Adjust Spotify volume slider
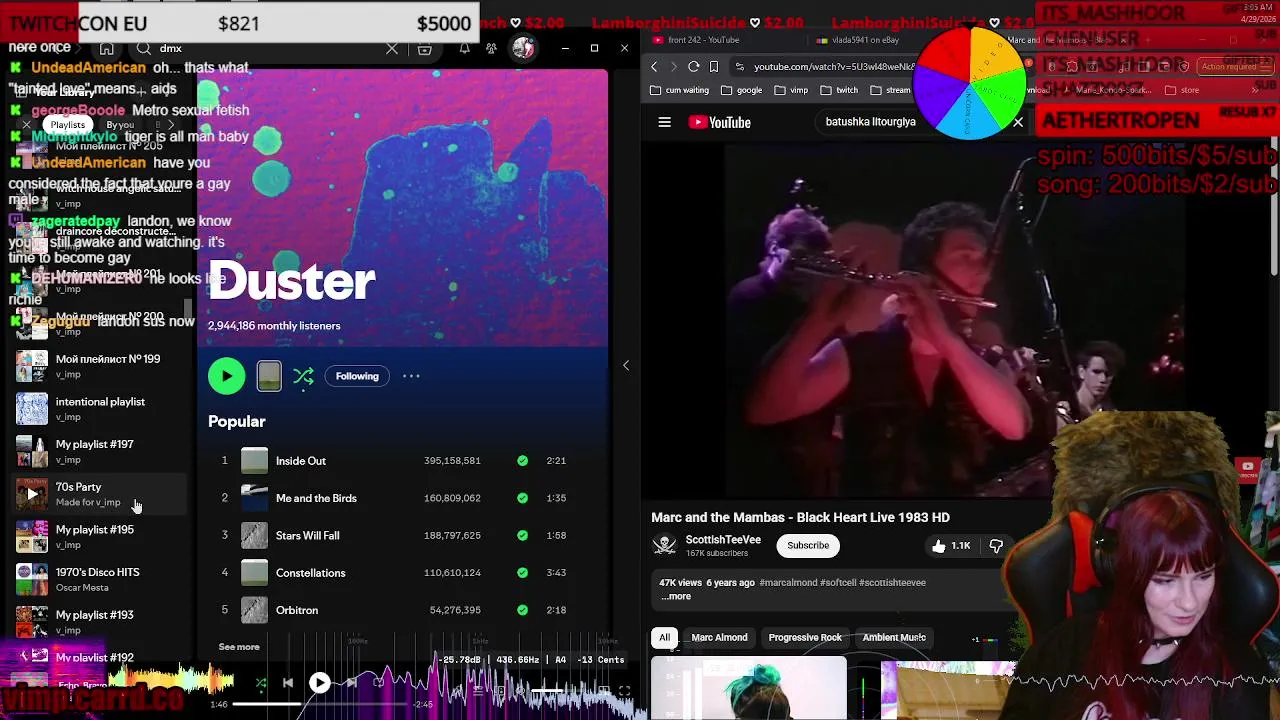The width and height of the screenshot is (1280, 720). pyautogui.click(x=562, y=690)
